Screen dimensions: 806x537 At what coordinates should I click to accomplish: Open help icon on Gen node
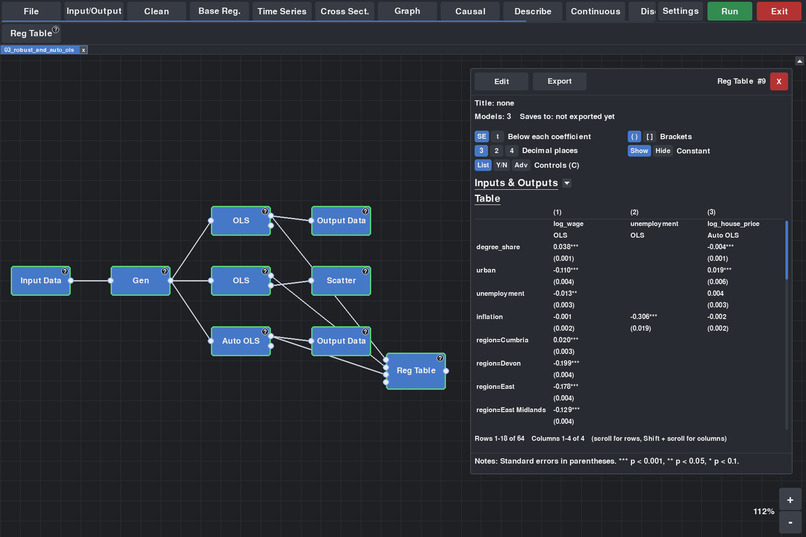(164, 271)
